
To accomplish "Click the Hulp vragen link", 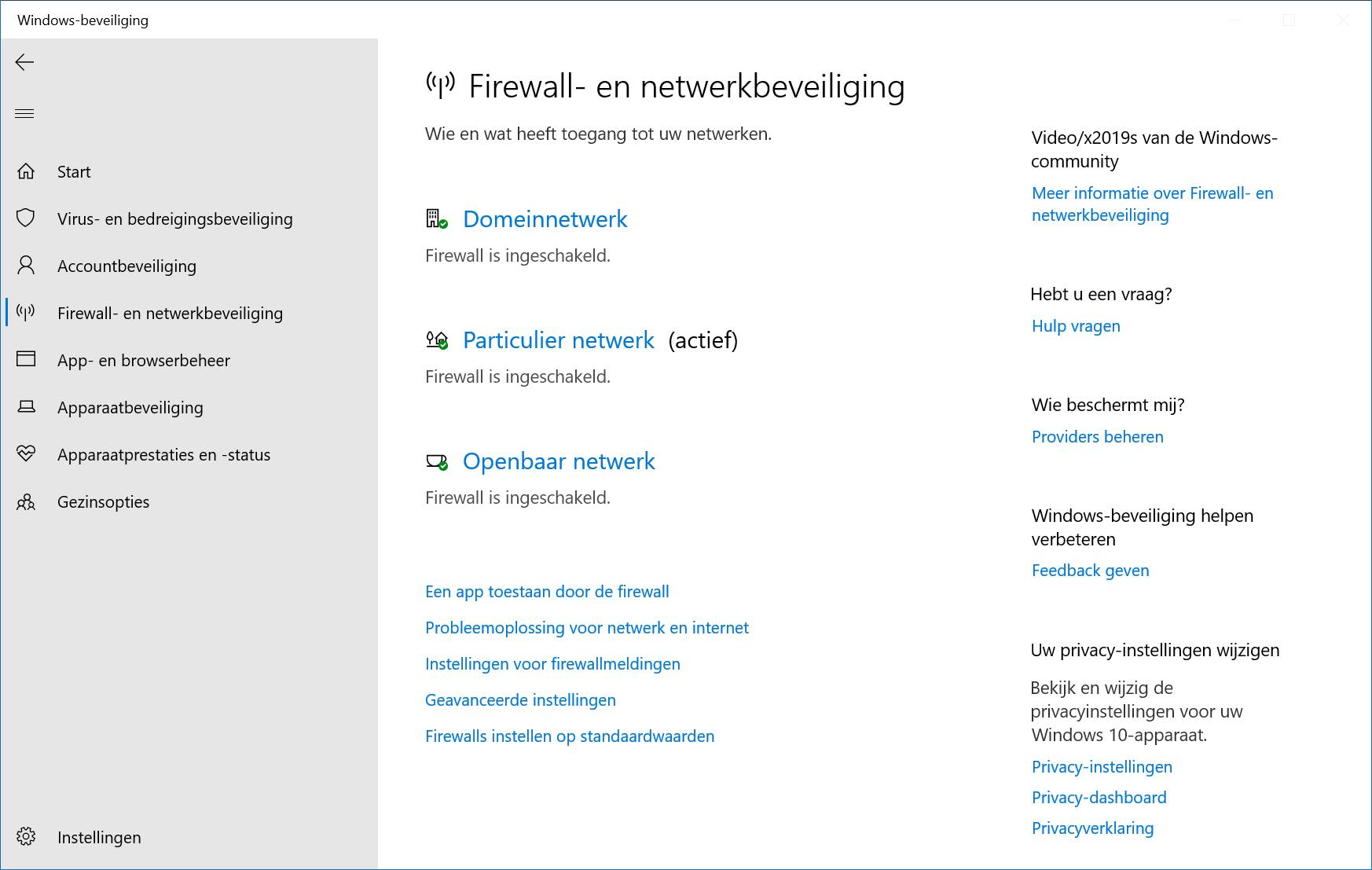I will click(x=1076, y=326).
